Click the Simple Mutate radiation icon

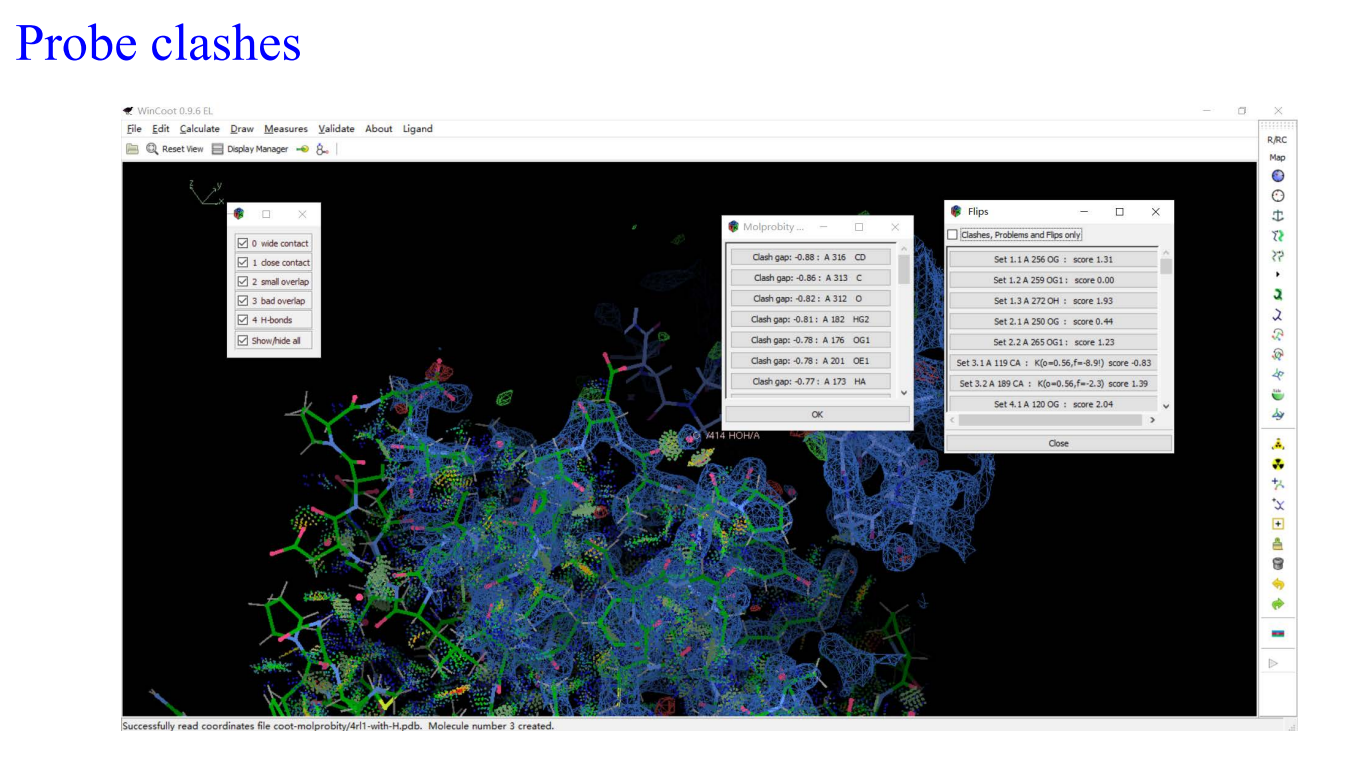[1277, 464]
